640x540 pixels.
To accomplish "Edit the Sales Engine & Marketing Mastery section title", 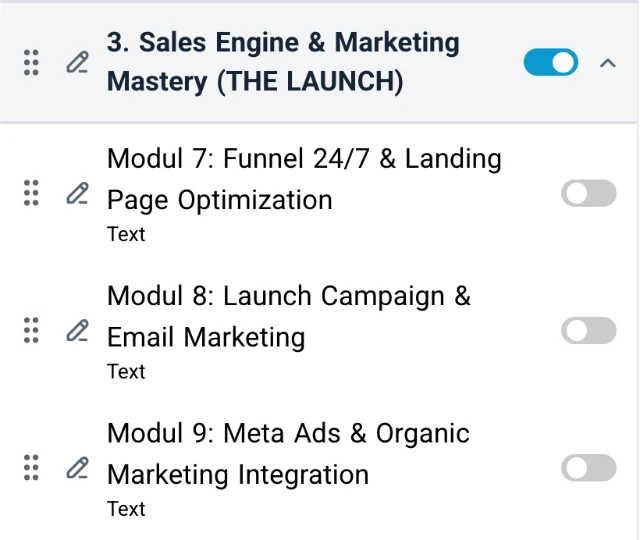I will [77, 63].
